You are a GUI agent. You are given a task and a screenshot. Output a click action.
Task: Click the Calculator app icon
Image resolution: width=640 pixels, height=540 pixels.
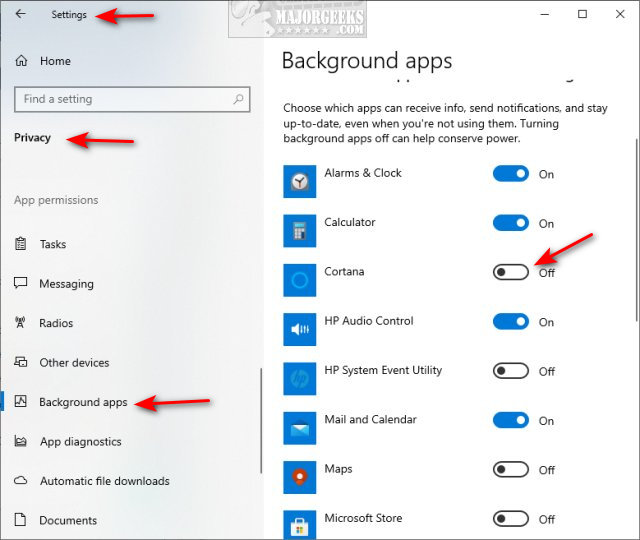[300, 231]
